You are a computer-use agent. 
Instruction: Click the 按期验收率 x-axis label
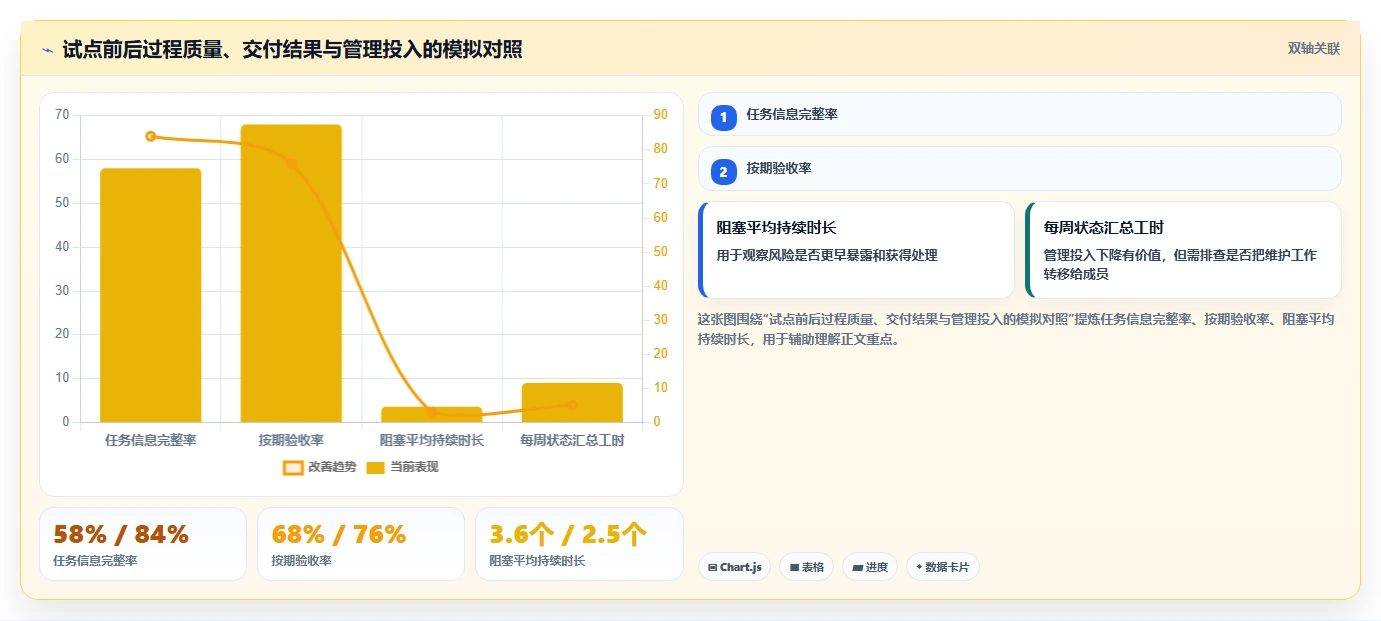click(x=291, y=440)
